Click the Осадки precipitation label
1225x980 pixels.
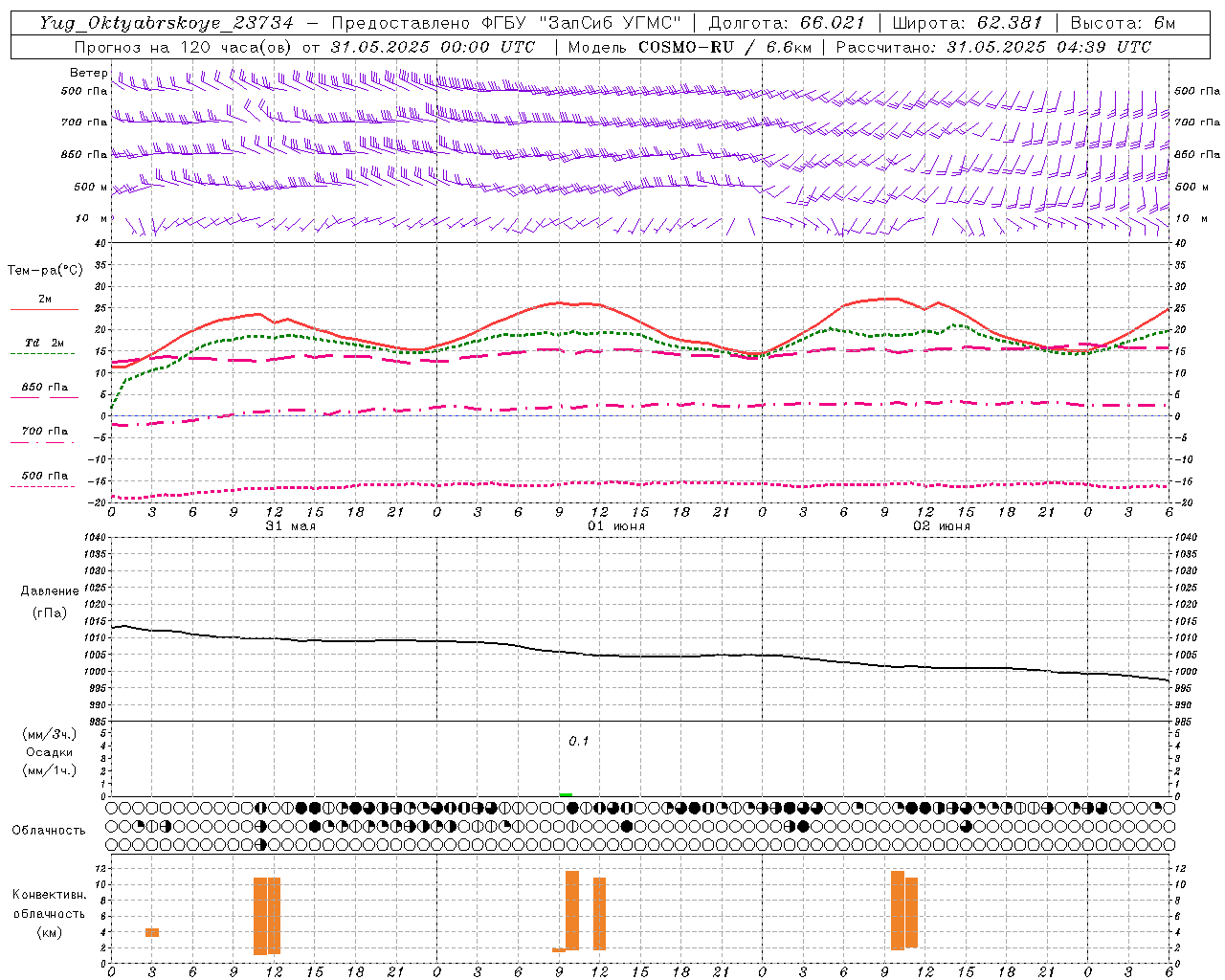[x=50, y=752]
